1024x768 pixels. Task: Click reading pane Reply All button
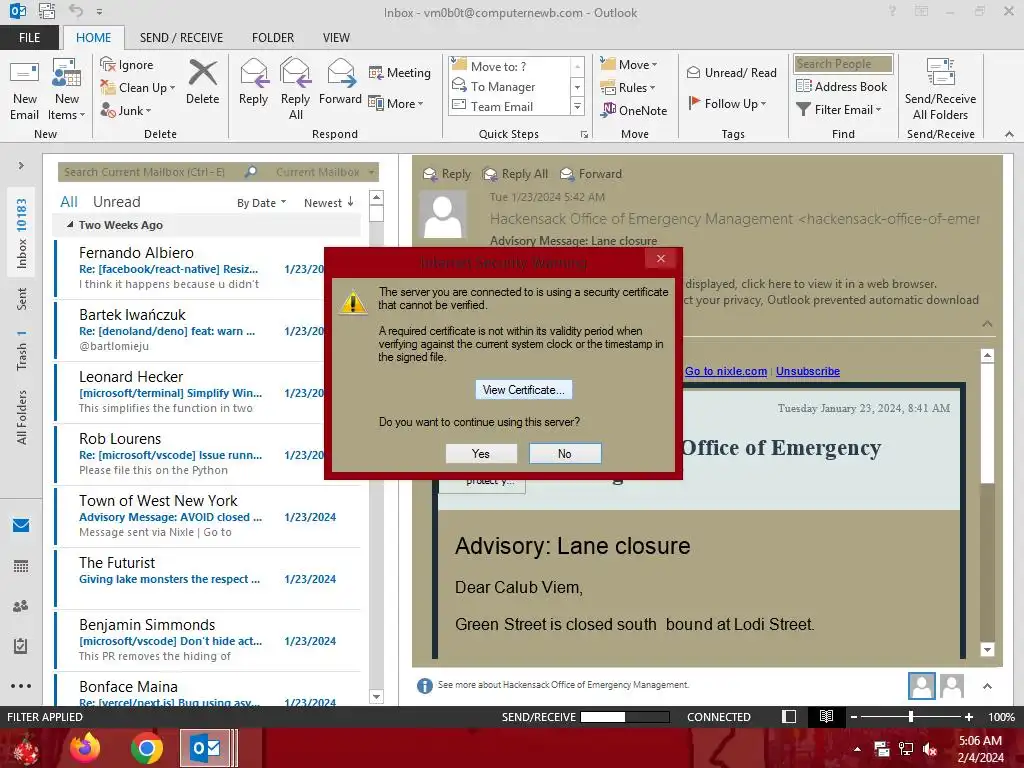515,174
